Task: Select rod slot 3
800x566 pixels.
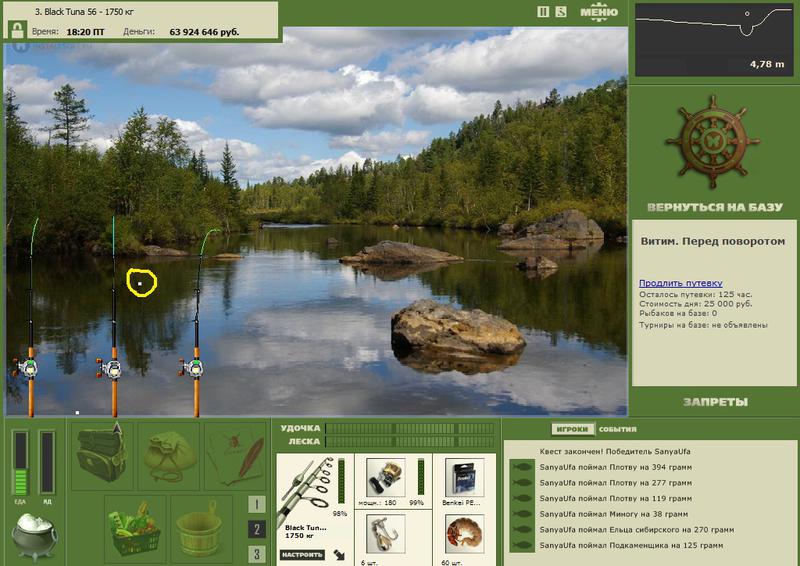Action: [257, 554]
